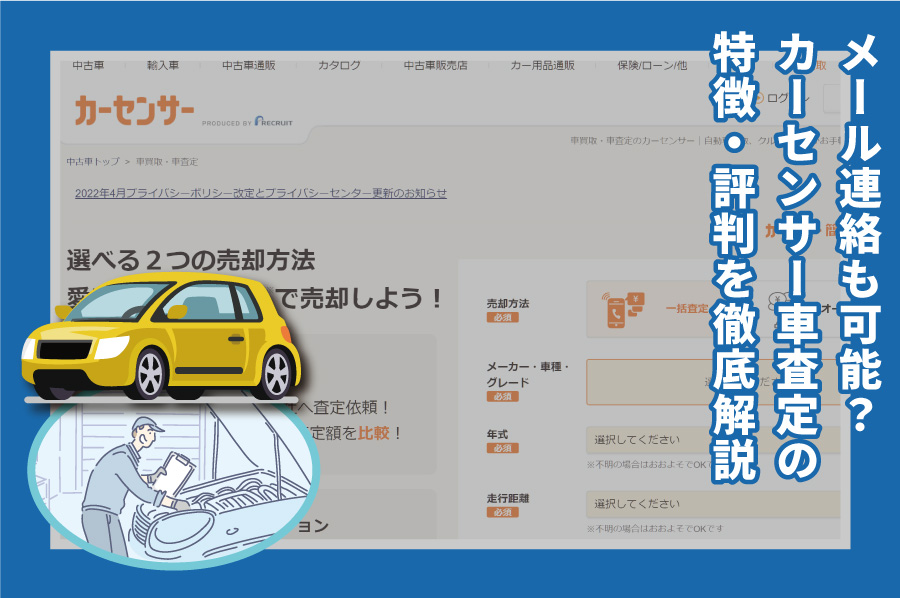Open the 輸入車 navigation item
This screenshot has width=900, height=598.
pyautogui.click(x=163, y=66)
